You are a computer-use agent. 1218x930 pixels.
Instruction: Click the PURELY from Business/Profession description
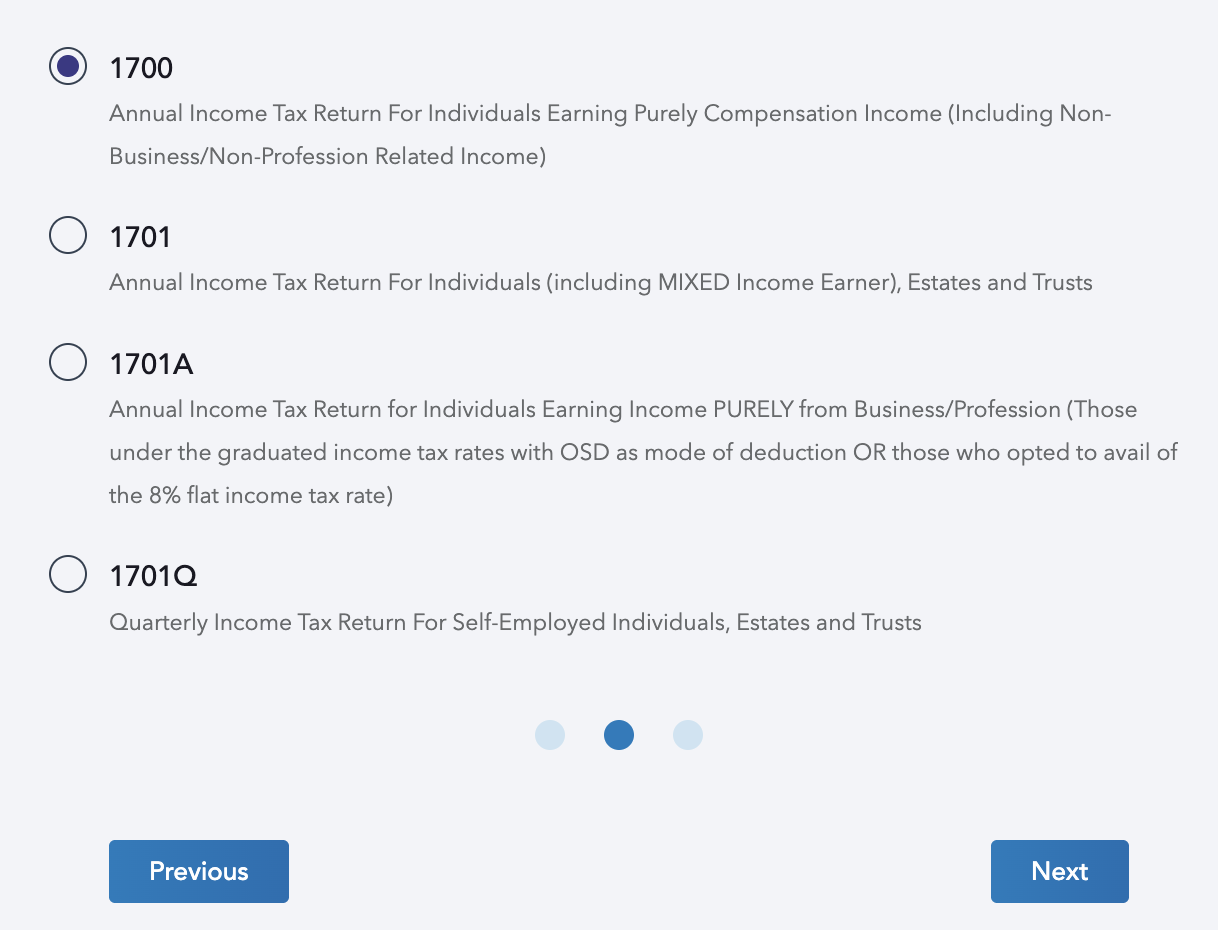622,410
